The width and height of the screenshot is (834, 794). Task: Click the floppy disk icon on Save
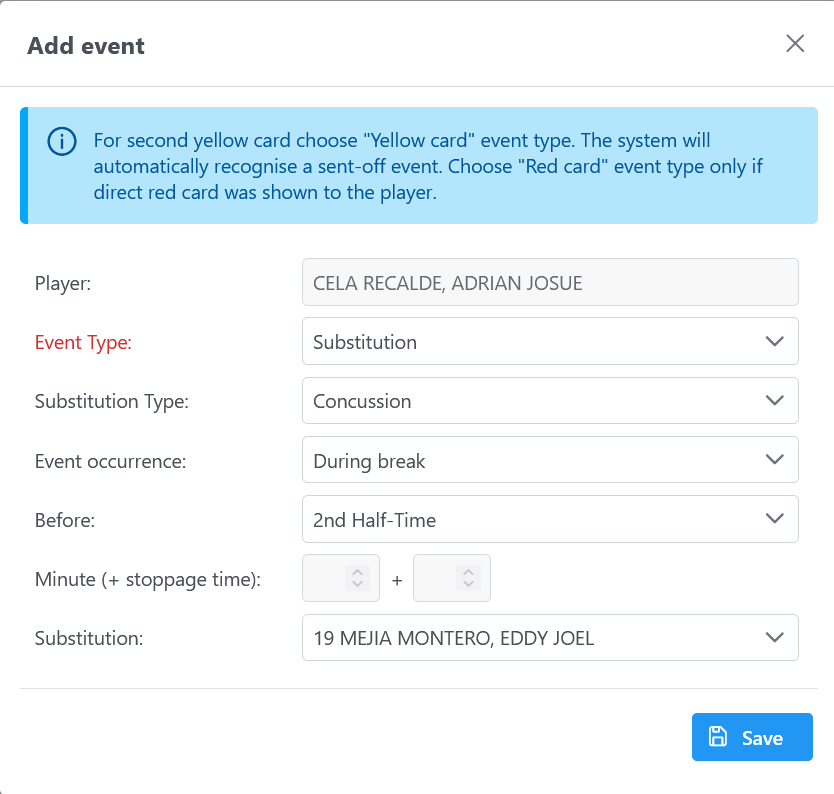click(x=717, y=737)
